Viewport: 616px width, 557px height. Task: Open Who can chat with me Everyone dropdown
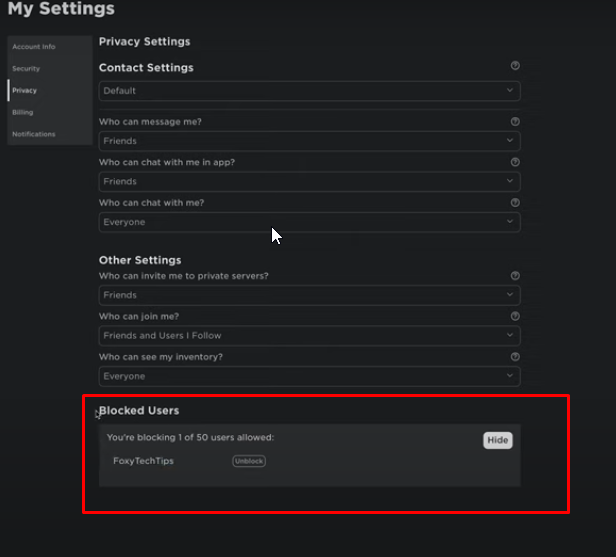tap(310, 222)
